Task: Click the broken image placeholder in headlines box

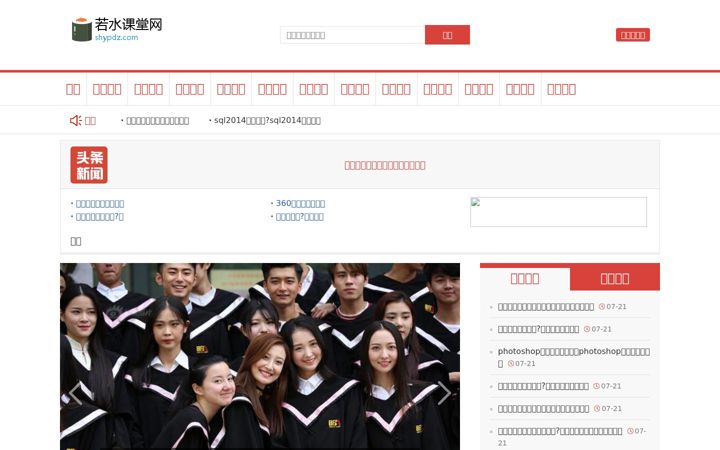Action: point(558,212)
